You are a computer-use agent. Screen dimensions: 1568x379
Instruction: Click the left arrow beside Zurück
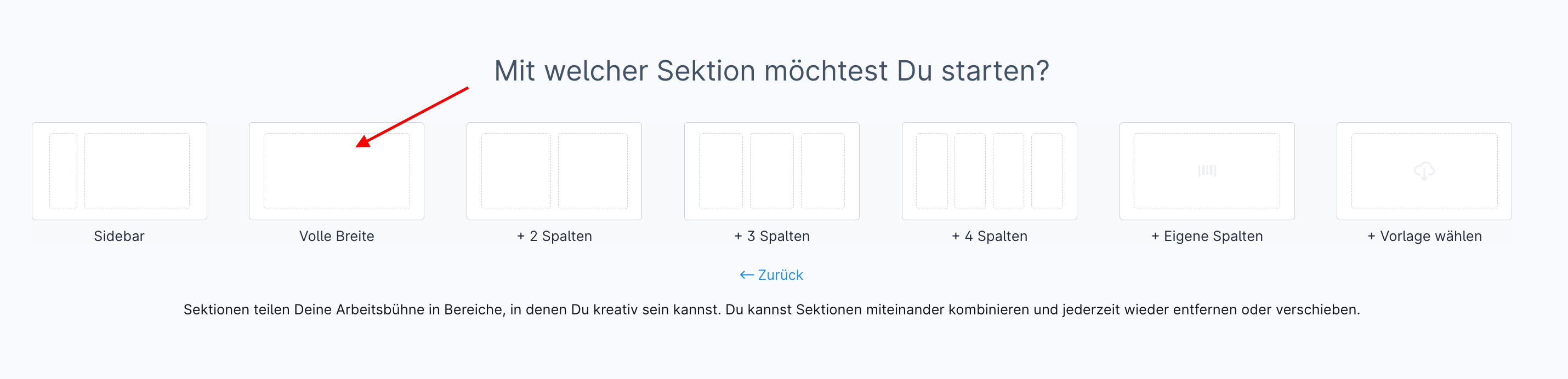[x=746, y=275]
